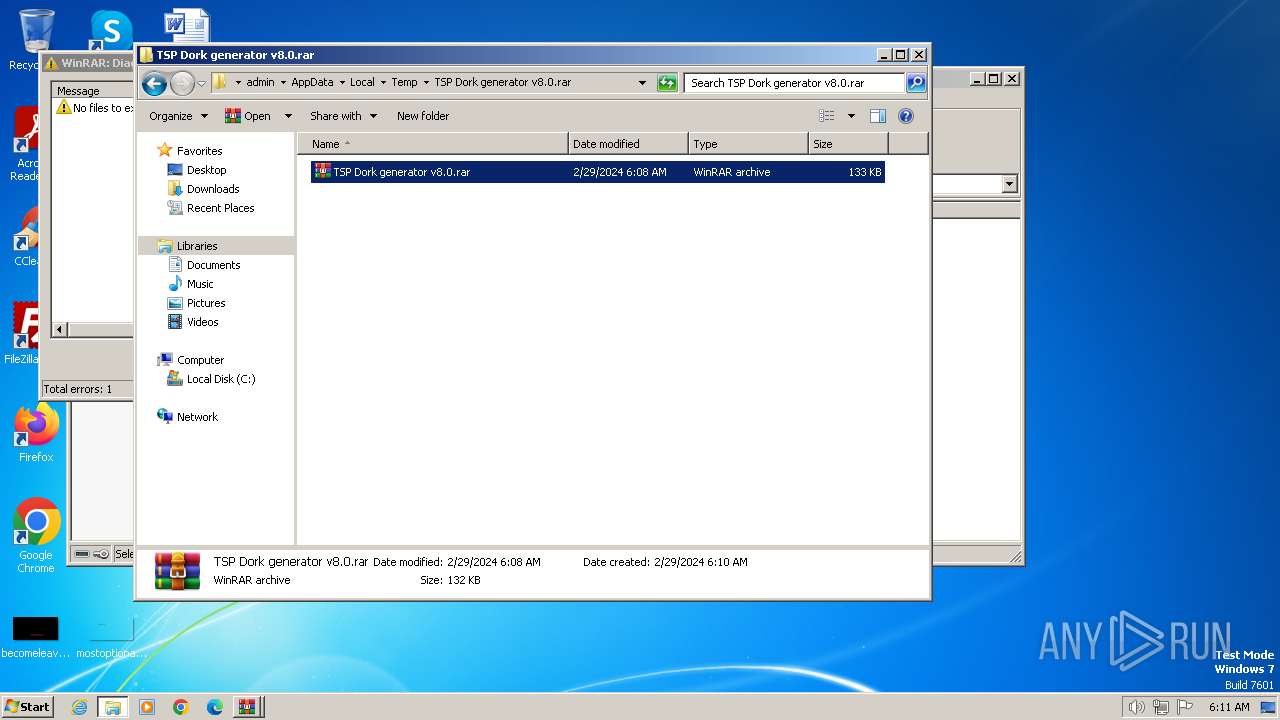Expand the Open button dropdown arrow
This screenshot has width=1280, height=720.
click(x=288, y=116)
